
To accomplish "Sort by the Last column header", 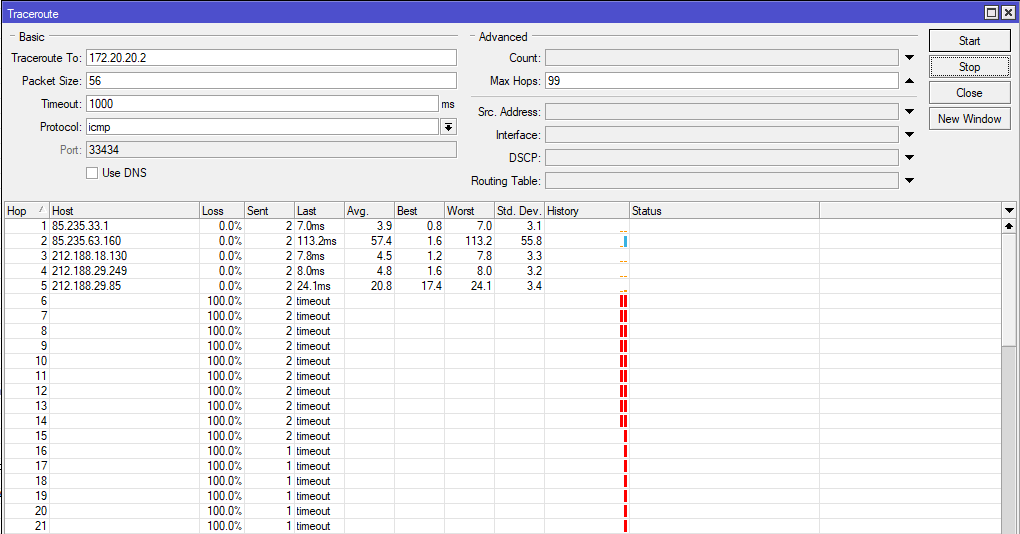I will tap(319, 211).
